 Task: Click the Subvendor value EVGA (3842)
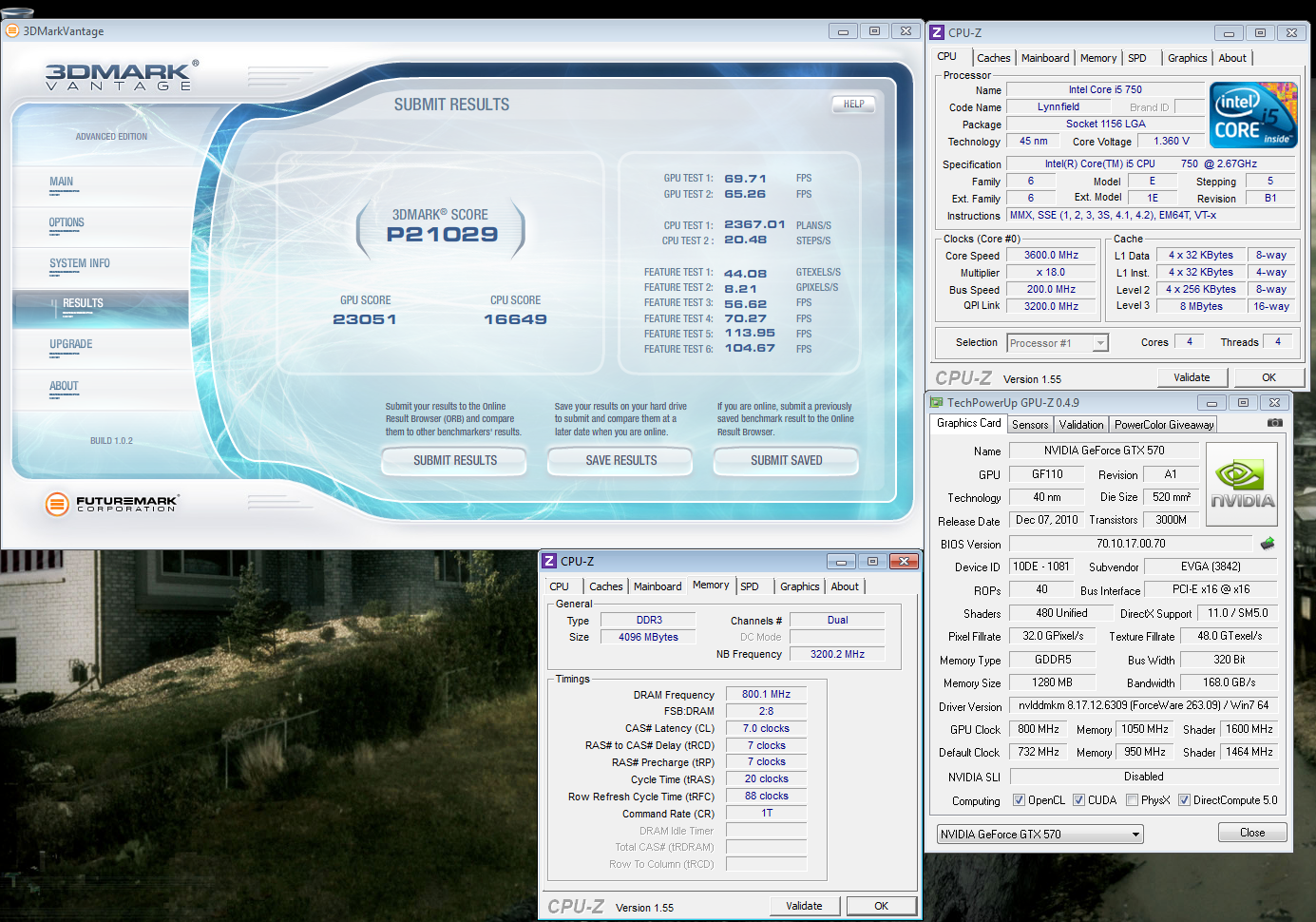point(1211,567)
